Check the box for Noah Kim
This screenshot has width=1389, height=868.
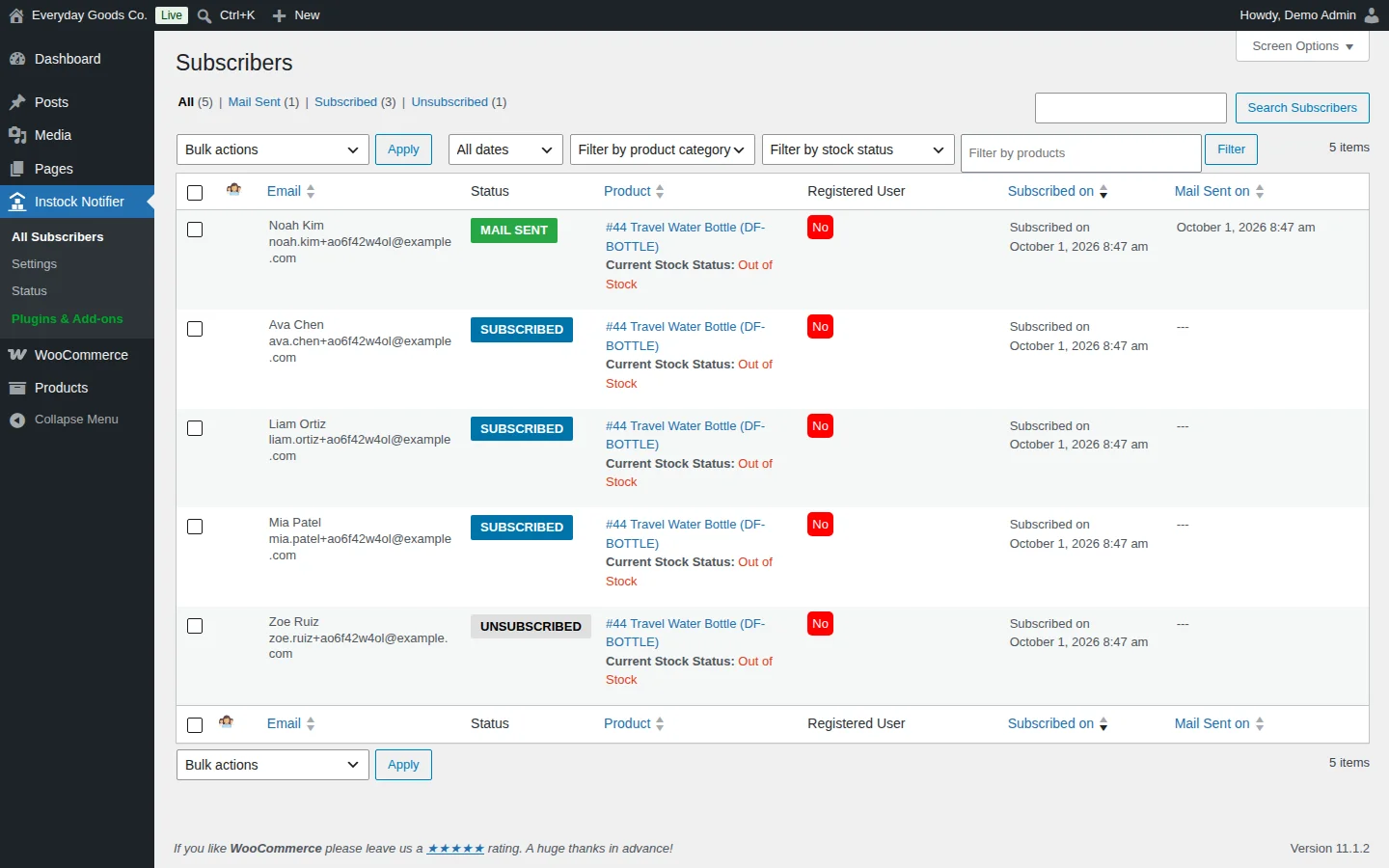[195, 230]
